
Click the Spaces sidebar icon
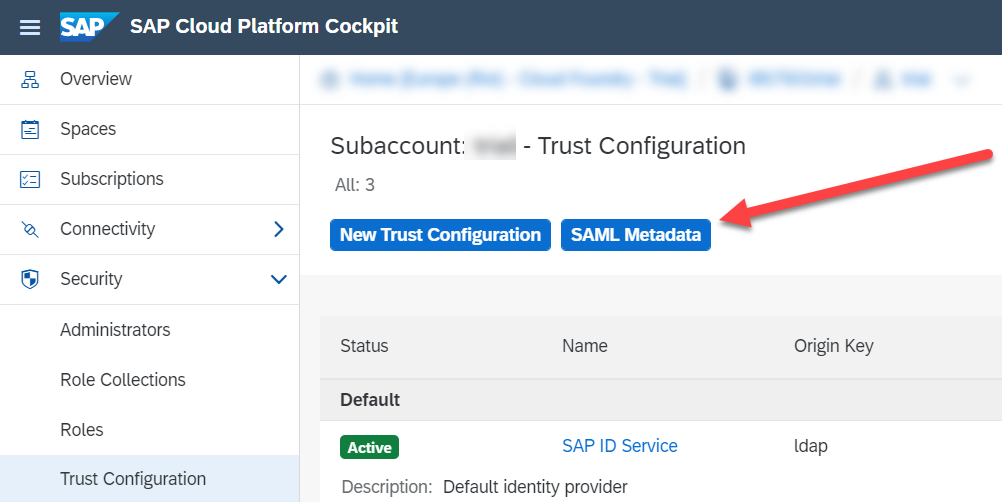click(x=30, y=129)
